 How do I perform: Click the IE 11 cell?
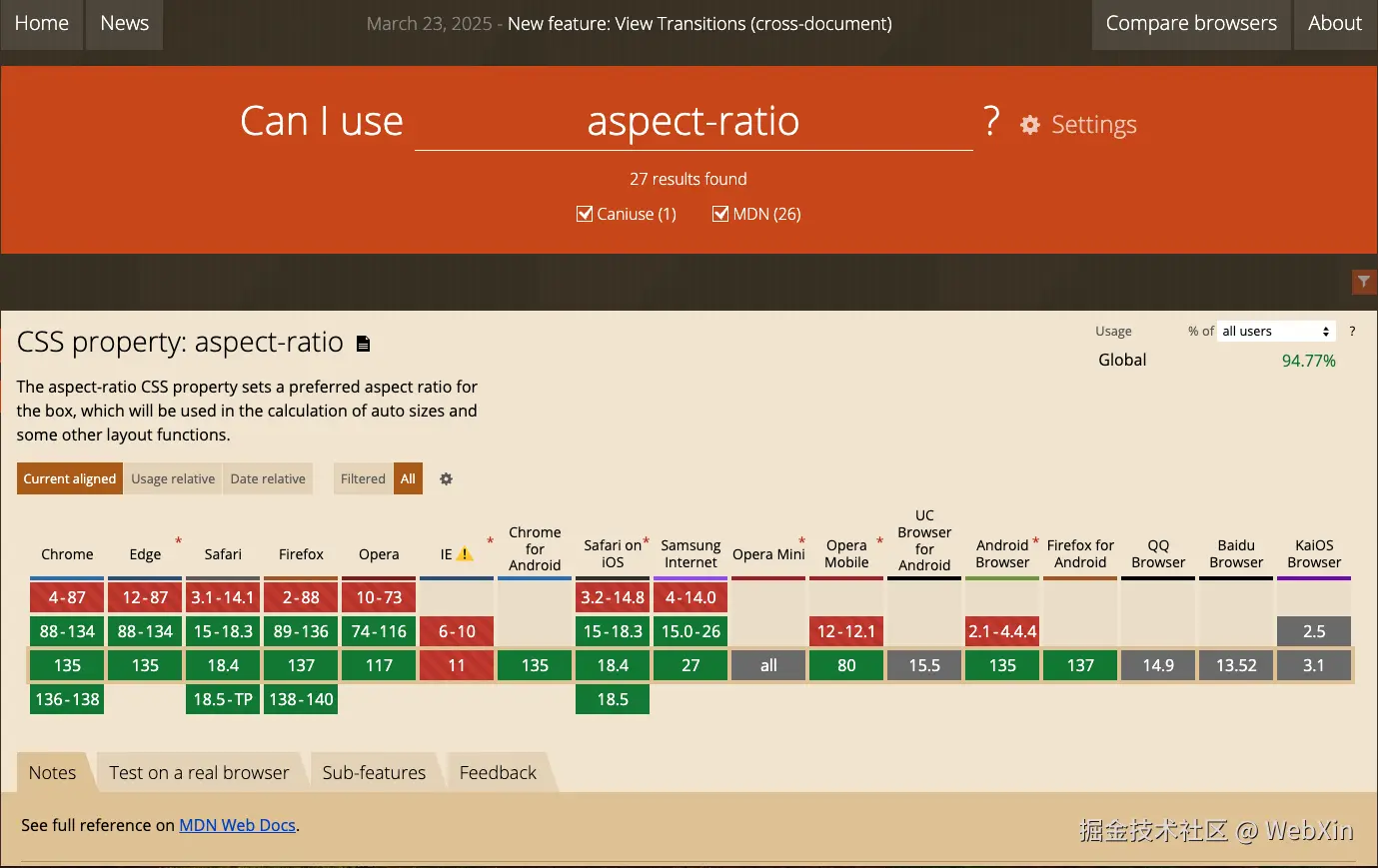coord(457,665)
